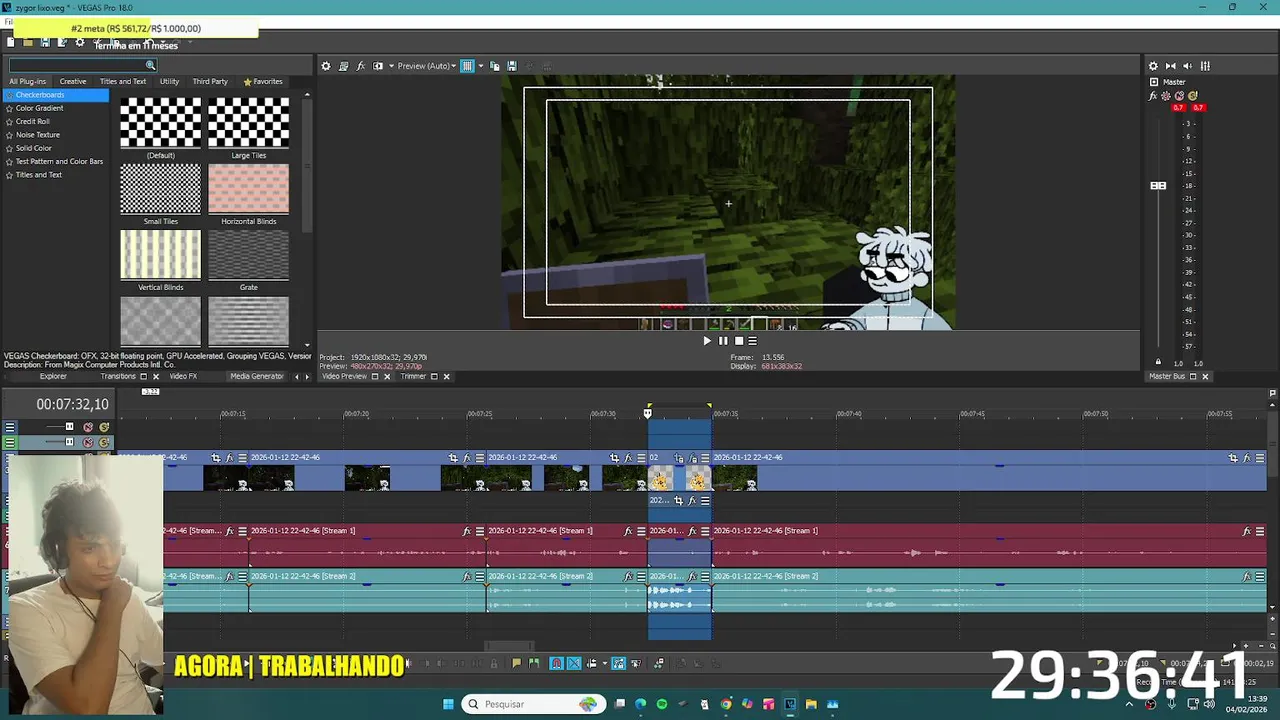
Task: Select Creative plug-in tab
Action: [x=73, y=81]
